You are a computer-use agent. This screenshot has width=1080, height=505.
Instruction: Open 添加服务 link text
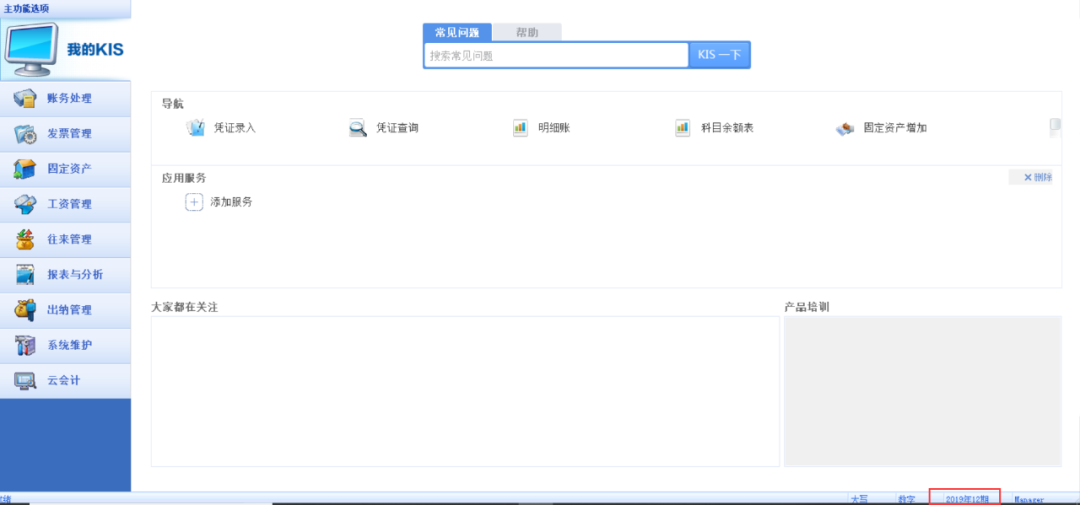click(231, 203)
